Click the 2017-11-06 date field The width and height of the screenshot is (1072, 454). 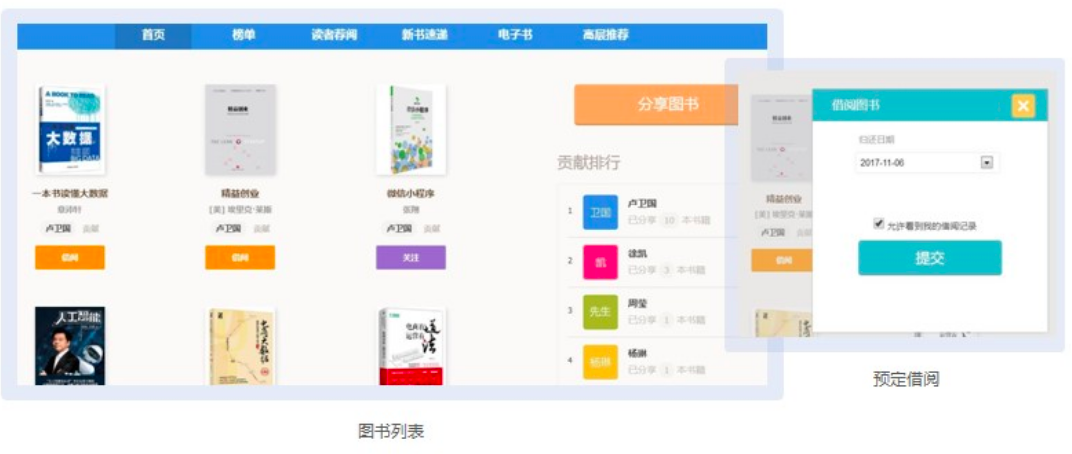[x=925, y=163]
